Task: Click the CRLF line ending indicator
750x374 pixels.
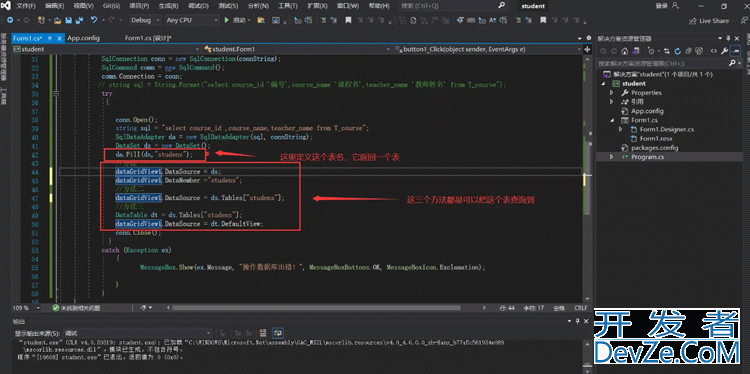Action: [580, 308]
